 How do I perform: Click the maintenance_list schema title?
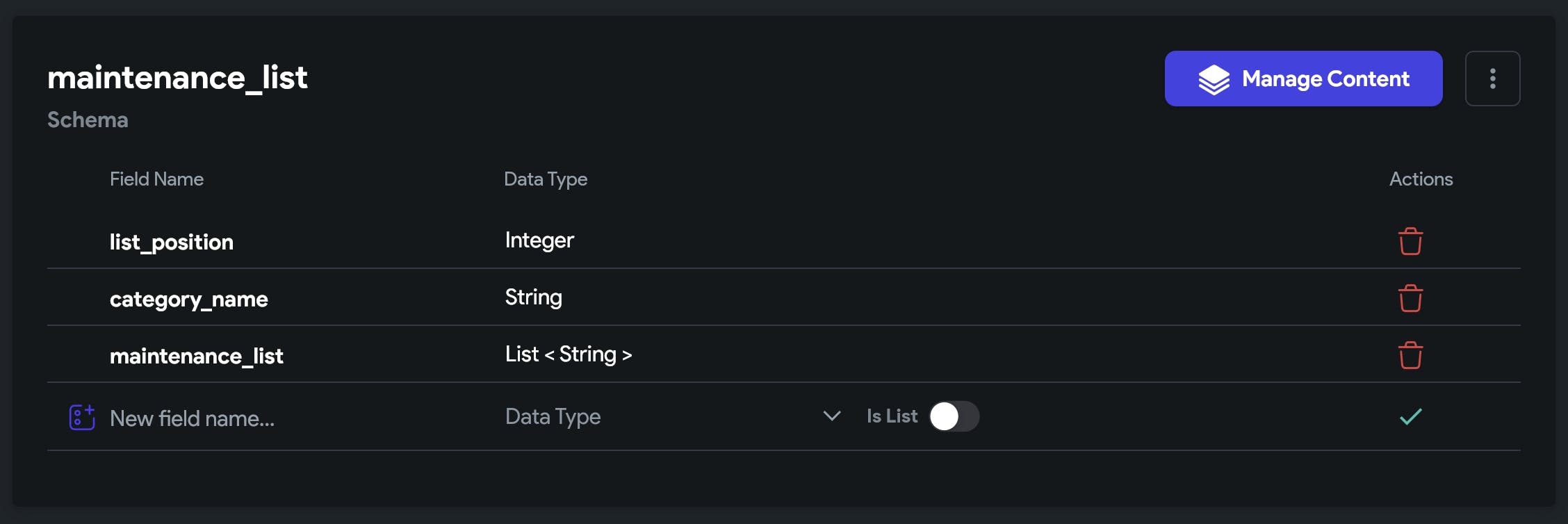click(x=177, y=78)
